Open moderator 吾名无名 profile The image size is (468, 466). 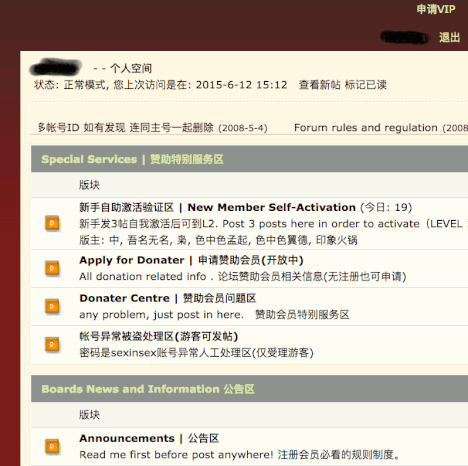(148, 240)
